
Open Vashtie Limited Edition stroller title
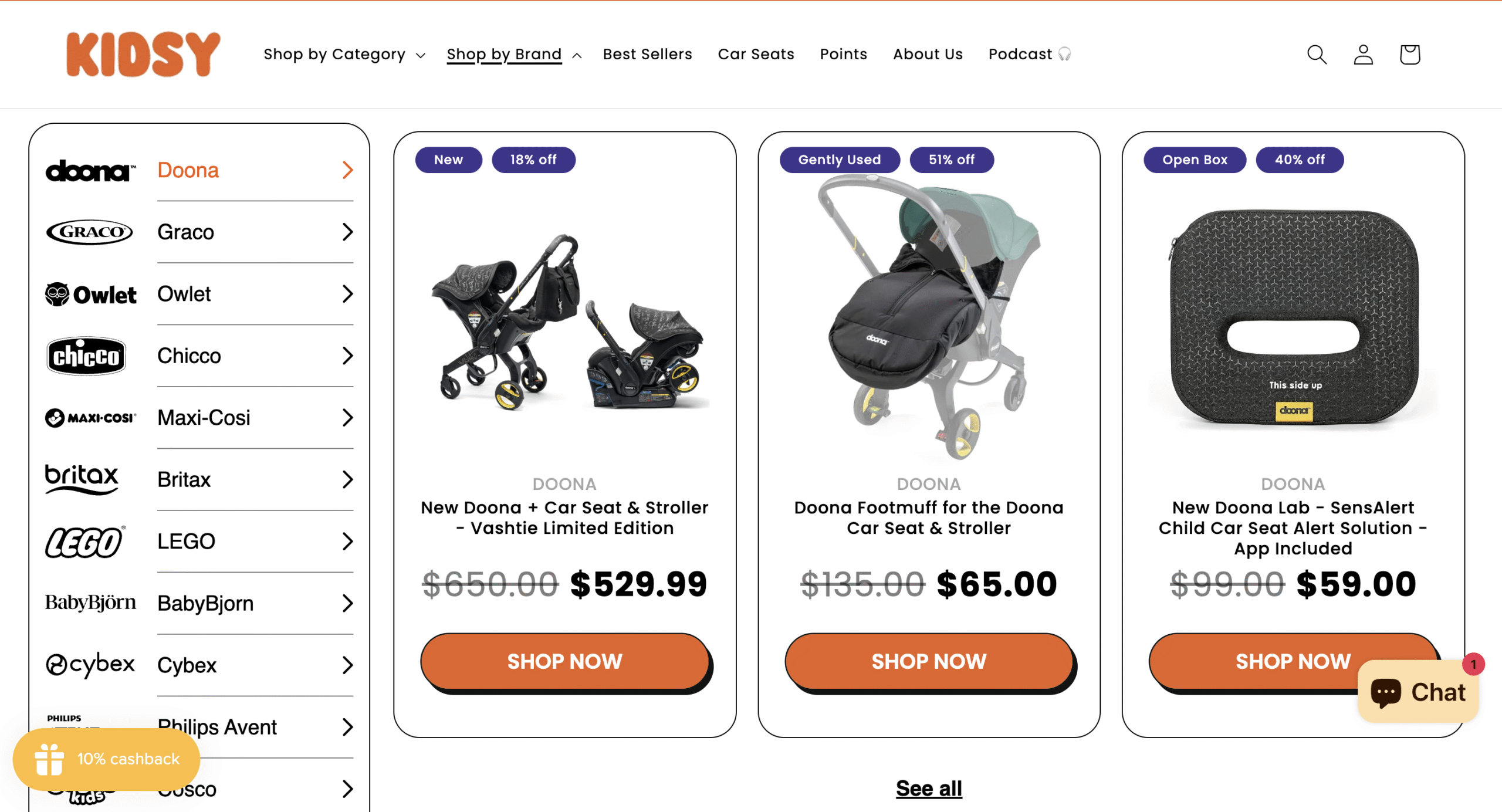564,517
